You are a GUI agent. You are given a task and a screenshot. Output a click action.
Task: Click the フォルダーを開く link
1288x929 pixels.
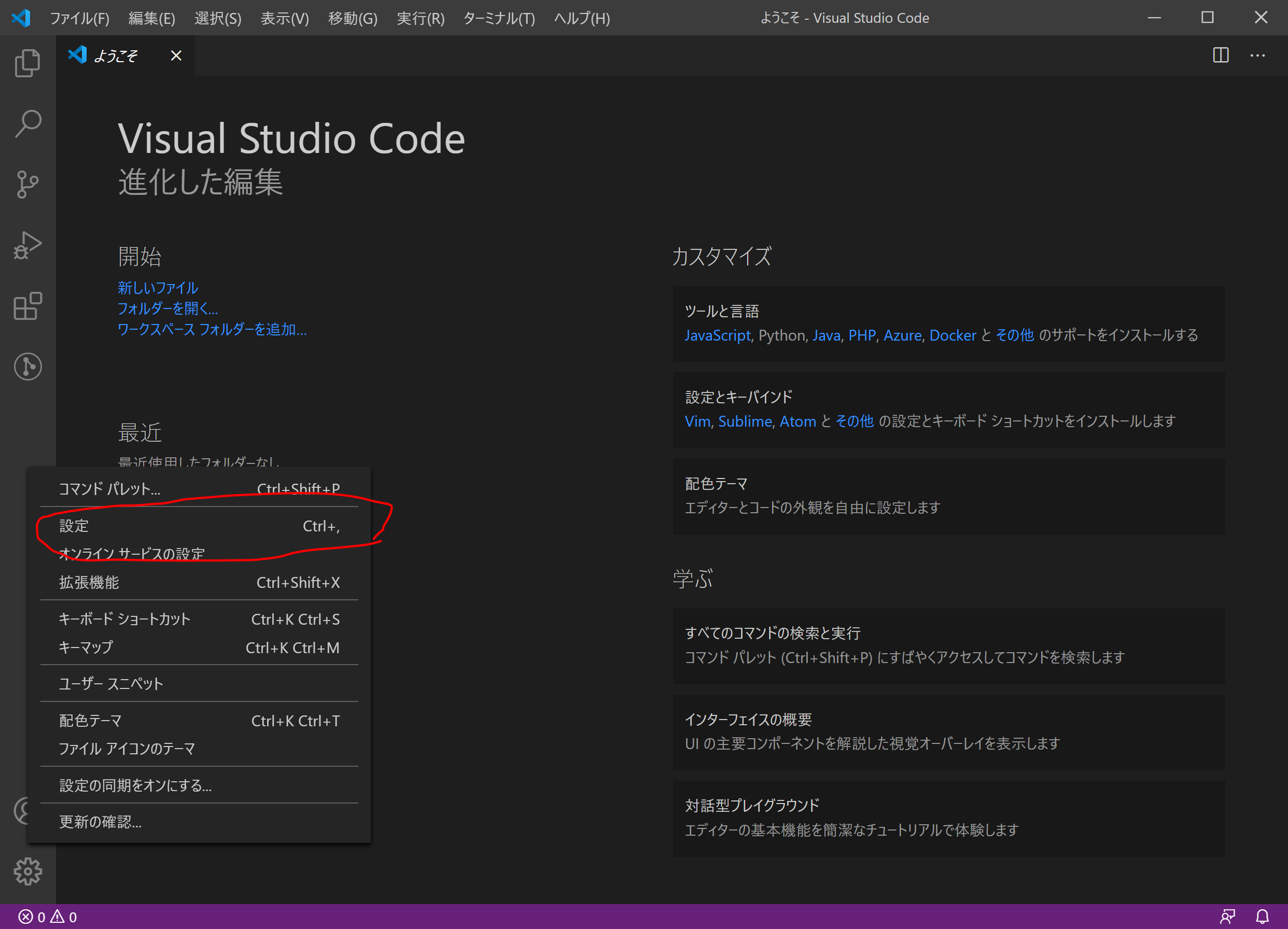[x=167, y=308]
